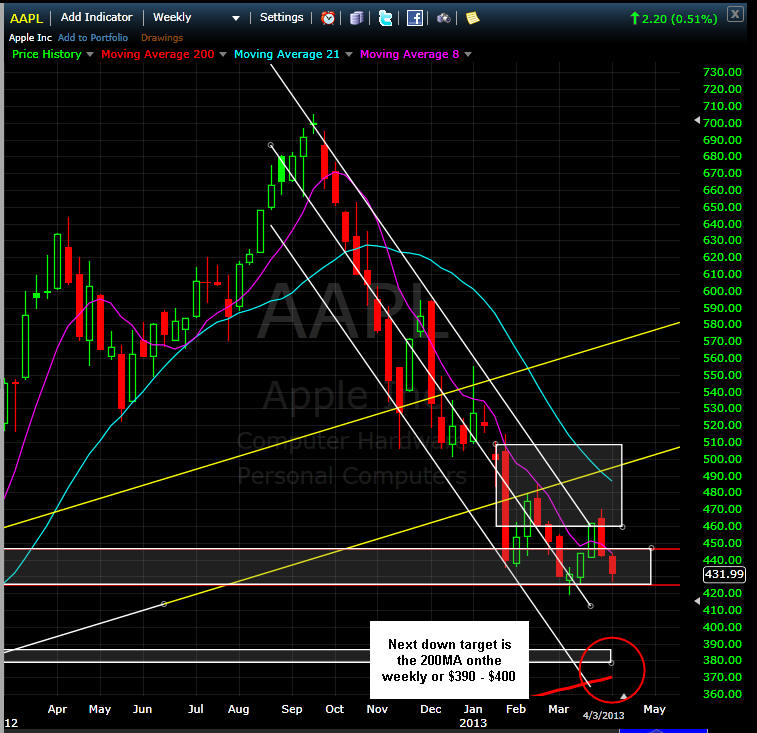Expand Moving Average 21 dropdown arrow
757x733 pixels.
[349, 55]
